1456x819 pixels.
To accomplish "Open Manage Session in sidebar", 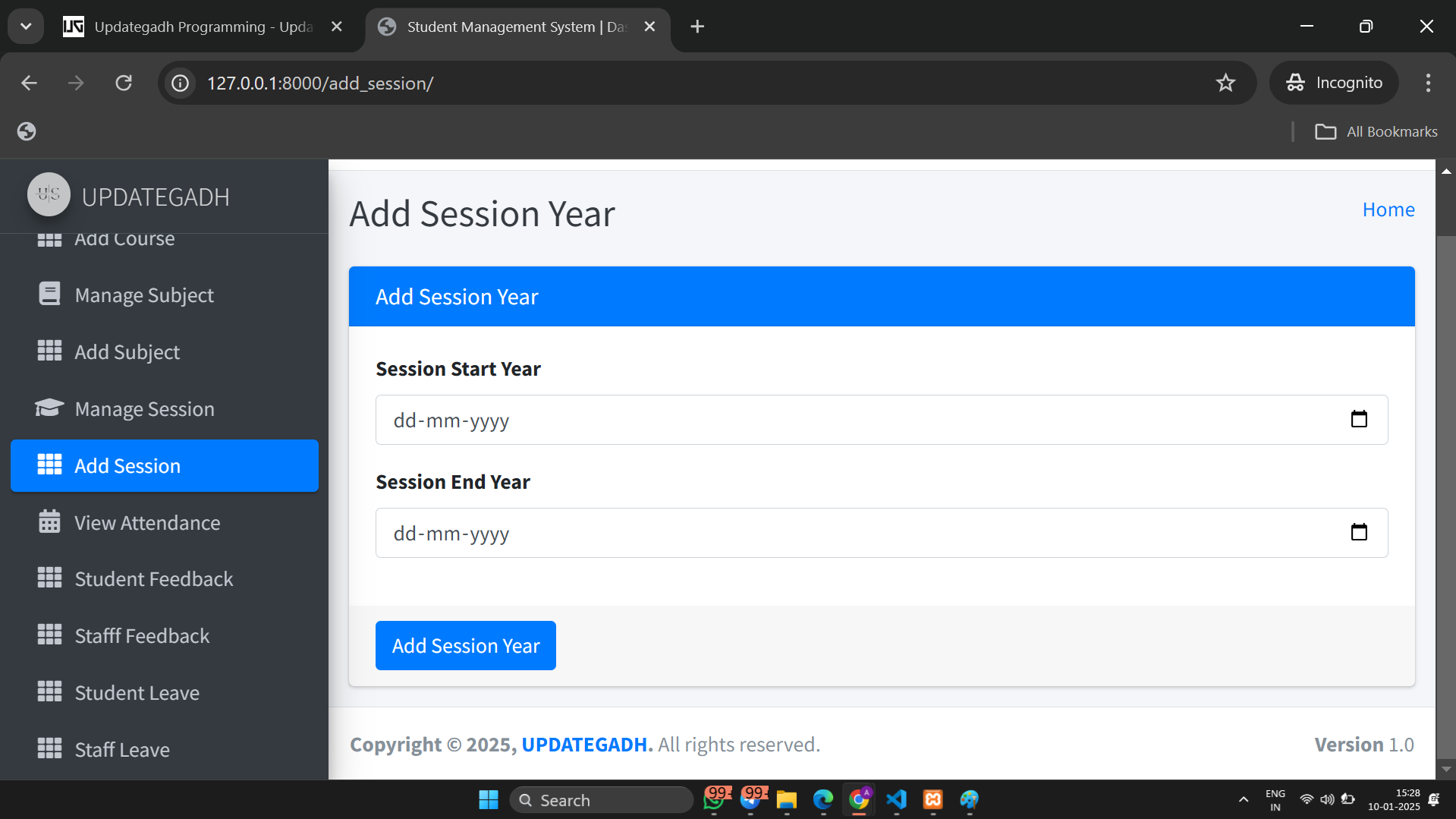I will pyautogui.click(x=165, y=408).
